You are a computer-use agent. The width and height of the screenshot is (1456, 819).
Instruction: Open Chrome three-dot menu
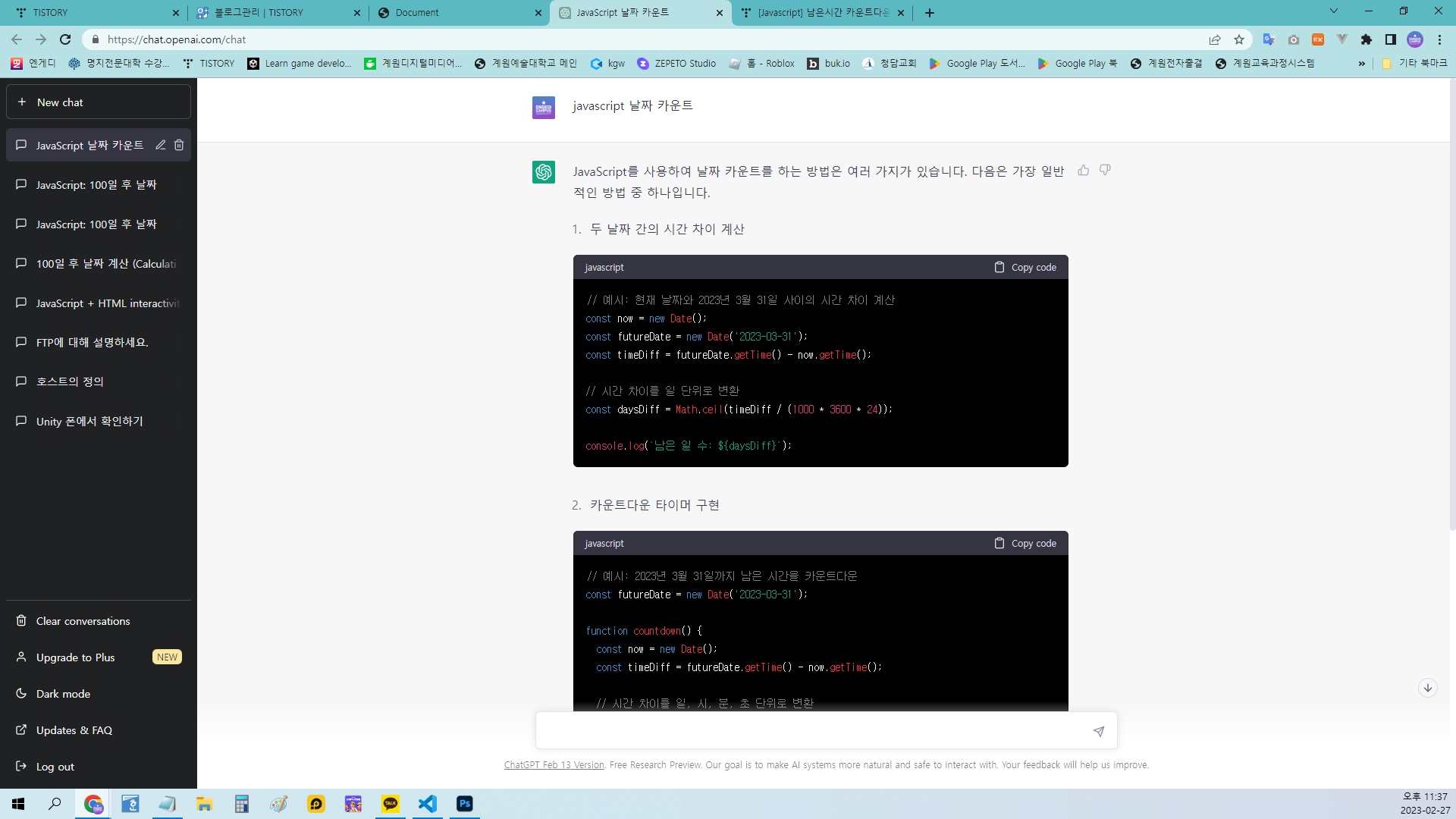(1439, 39)
